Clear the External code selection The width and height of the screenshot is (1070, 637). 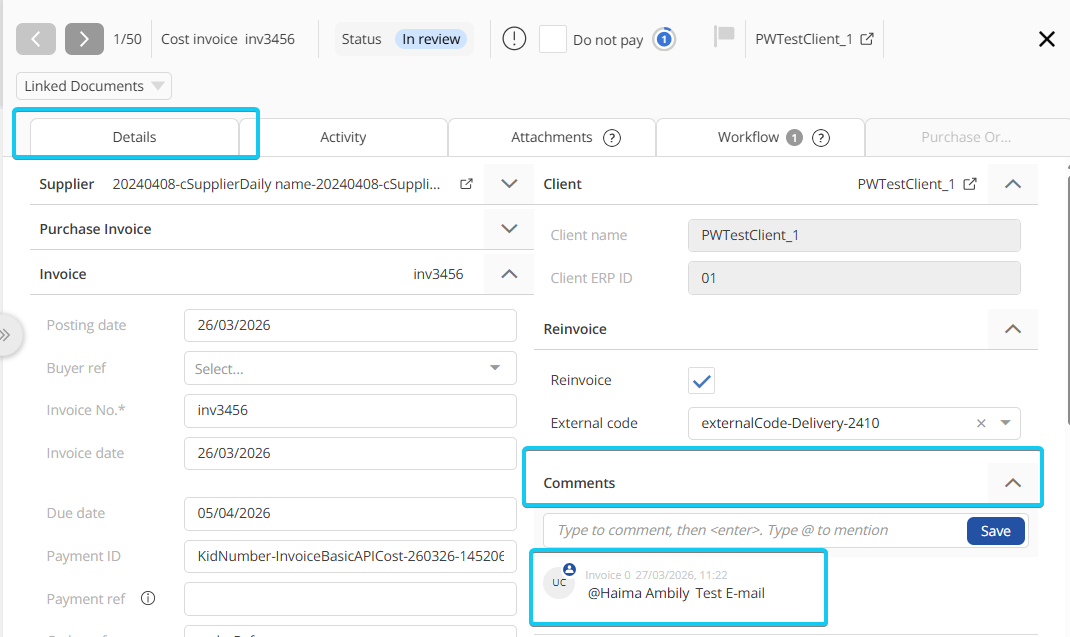point(981,423)
